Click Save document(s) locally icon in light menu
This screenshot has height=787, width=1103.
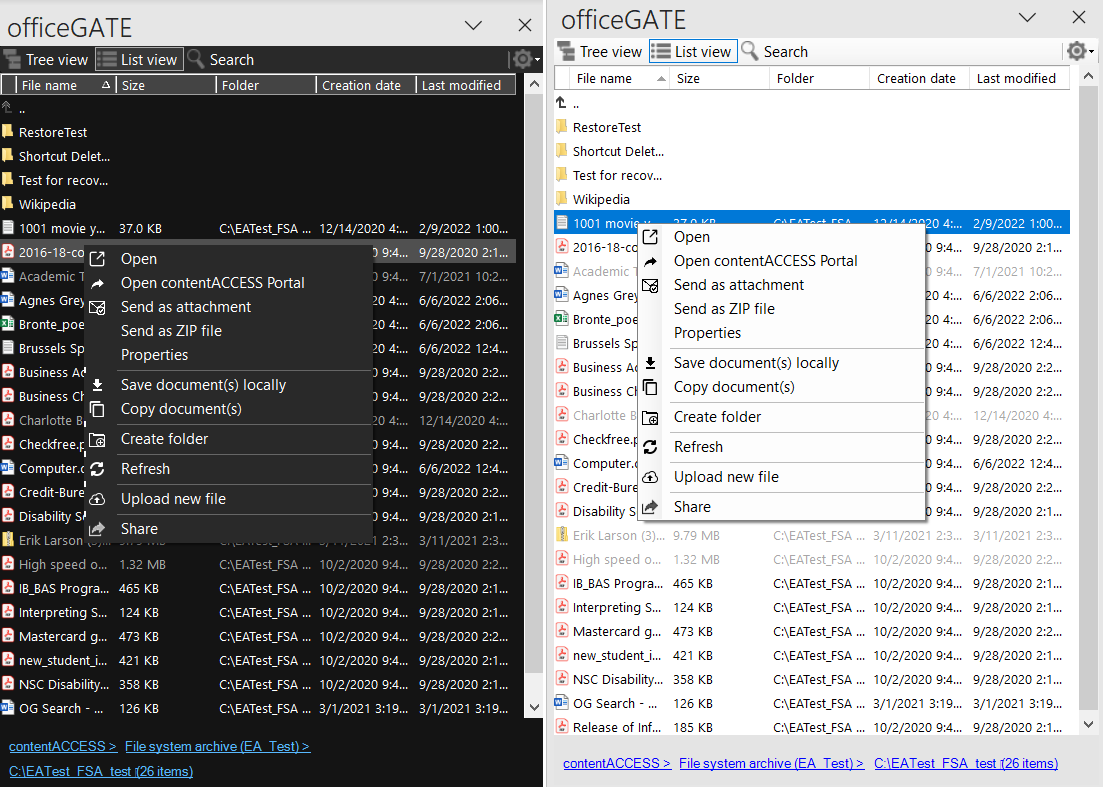[x=650, y=363]
